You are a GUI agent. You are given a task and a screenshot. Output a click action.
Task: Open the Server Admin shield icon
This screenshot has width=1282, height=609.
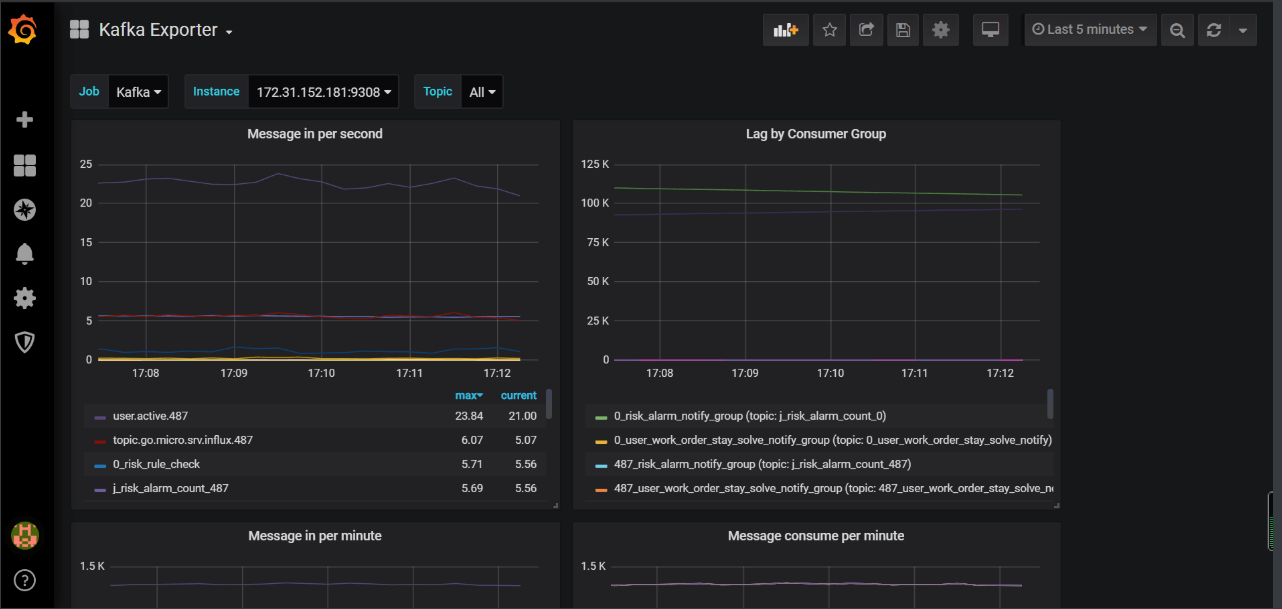25,342
